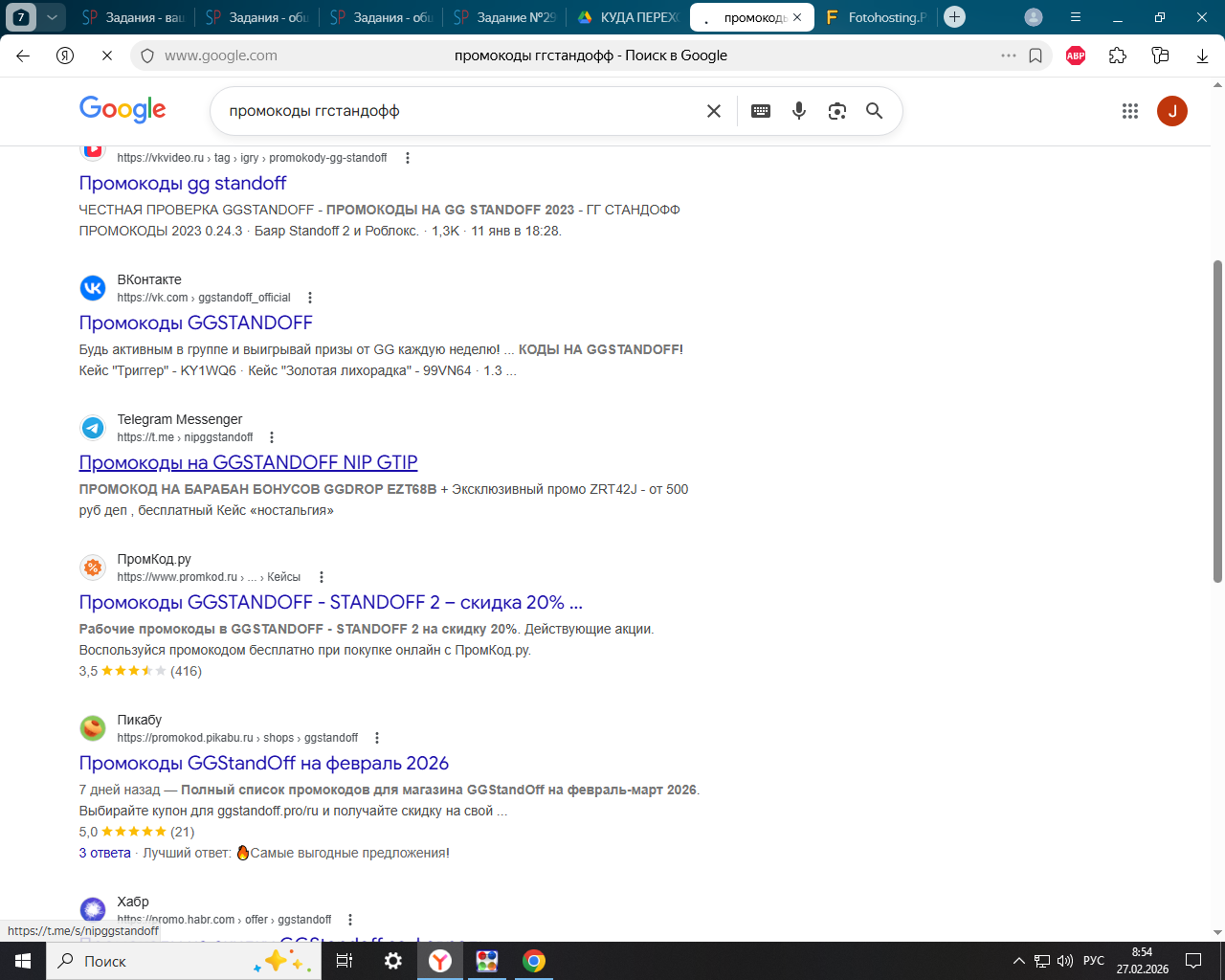This screenshot has height=980, width=1225.
Task: Open the Google account avatar "J"
Action: pos(1172,111)
